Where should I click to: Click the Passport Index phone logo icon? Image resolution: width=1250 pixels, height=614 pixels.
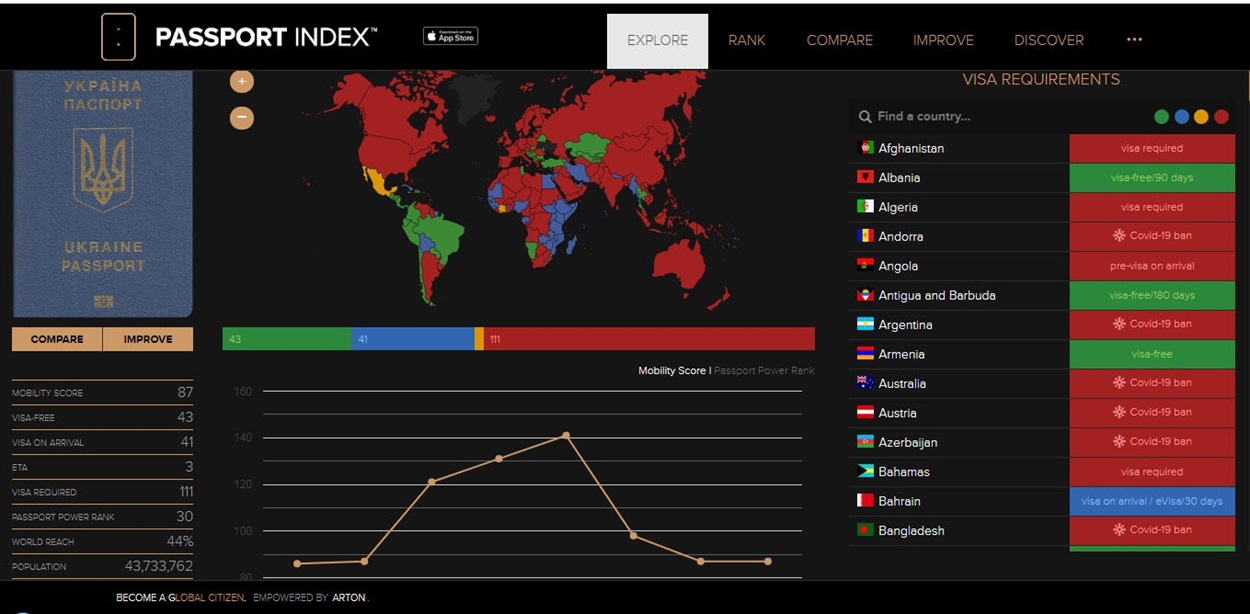pos(118,37)
